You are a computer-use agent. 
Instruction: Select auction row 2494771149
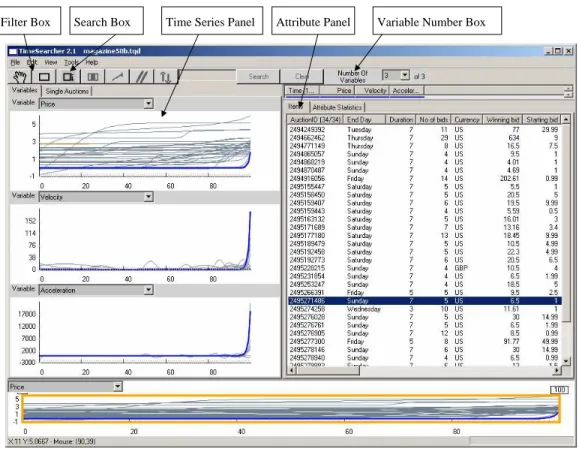click(424, 146)
